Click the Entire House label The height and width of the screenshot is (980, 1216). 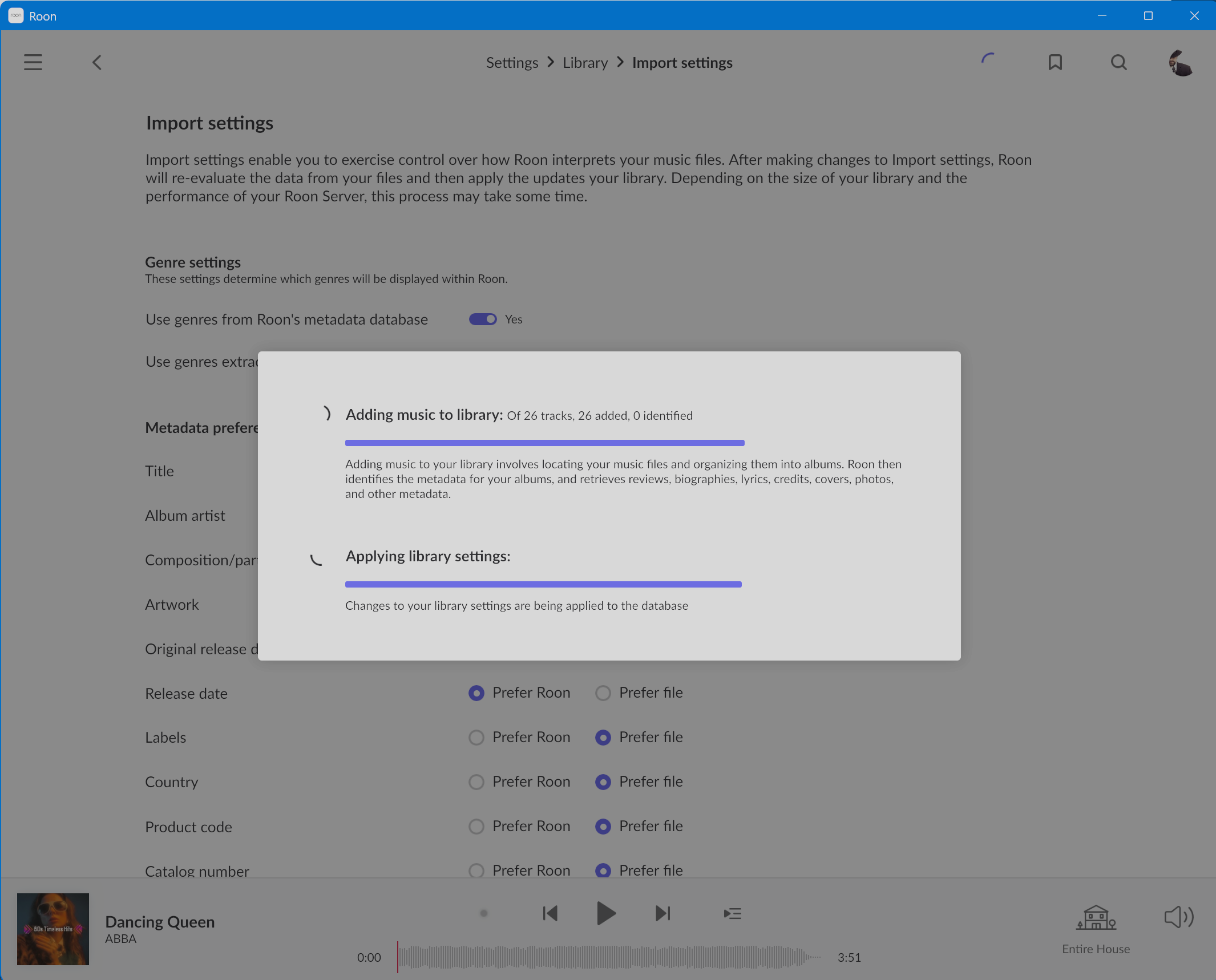[x=1096, y=949]
